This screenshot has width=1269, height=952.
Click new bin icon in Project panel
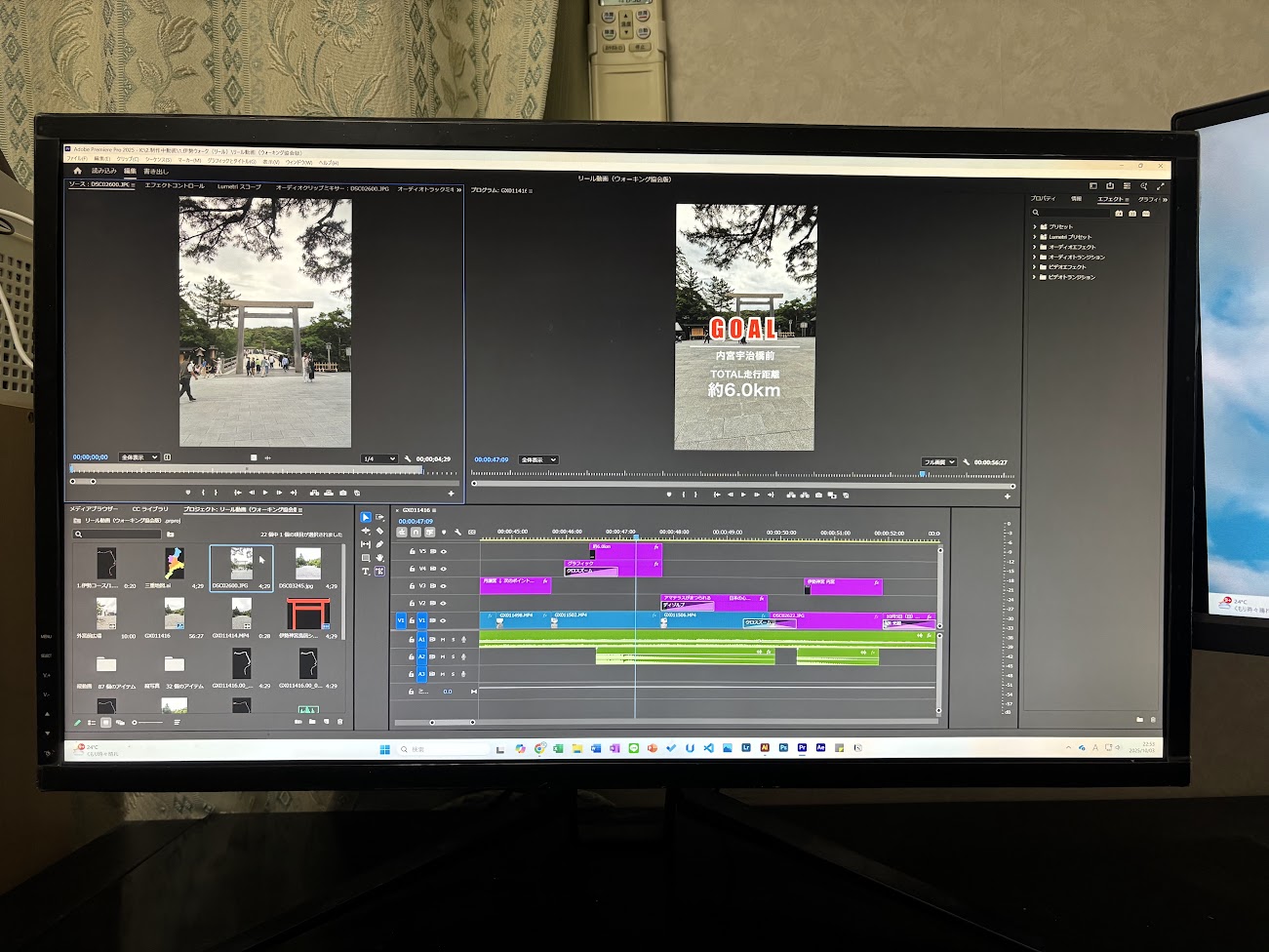click(312, 722)
